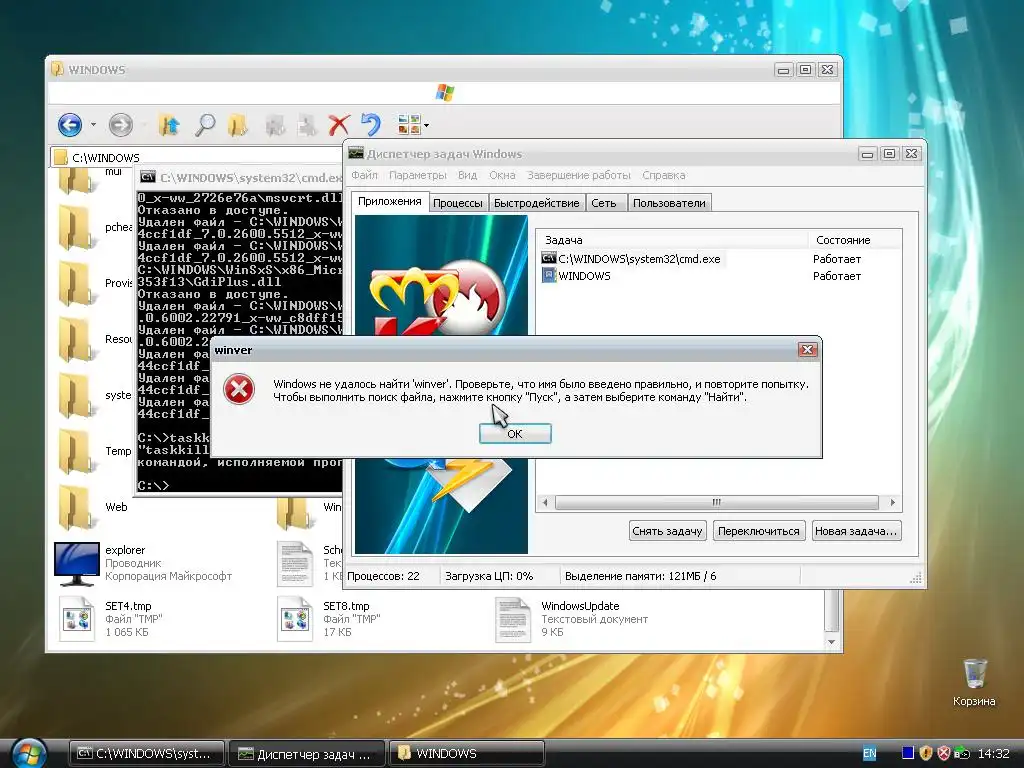Click the Copy To icon in the explorer toolbar

click(306, 124)
